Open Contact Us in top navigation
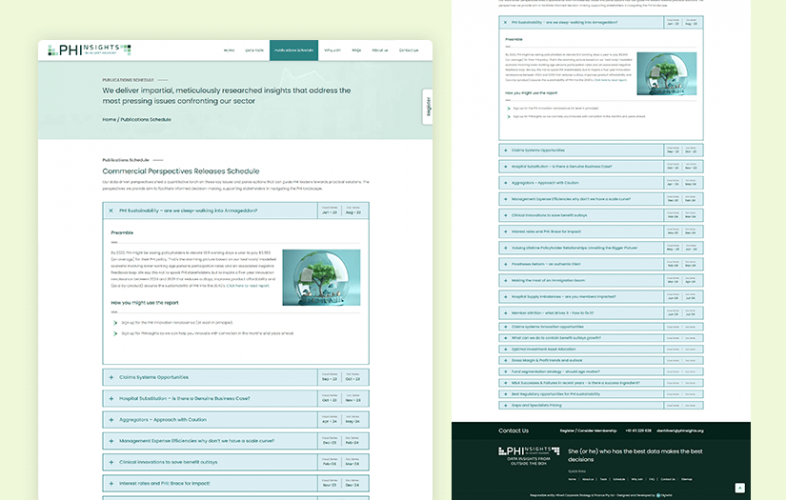 [409, 50]
